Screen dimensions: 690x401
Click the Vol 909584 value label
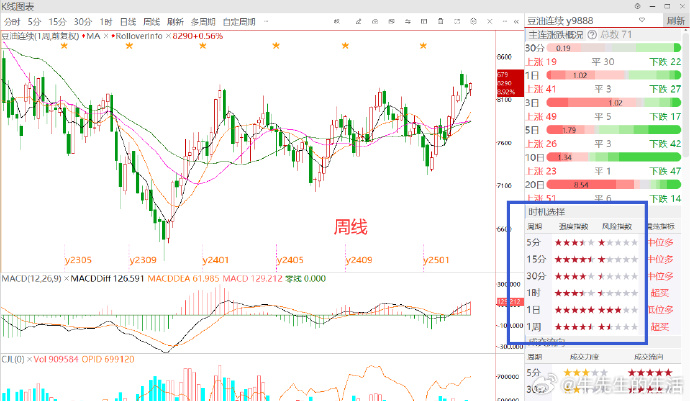(57, 359)
